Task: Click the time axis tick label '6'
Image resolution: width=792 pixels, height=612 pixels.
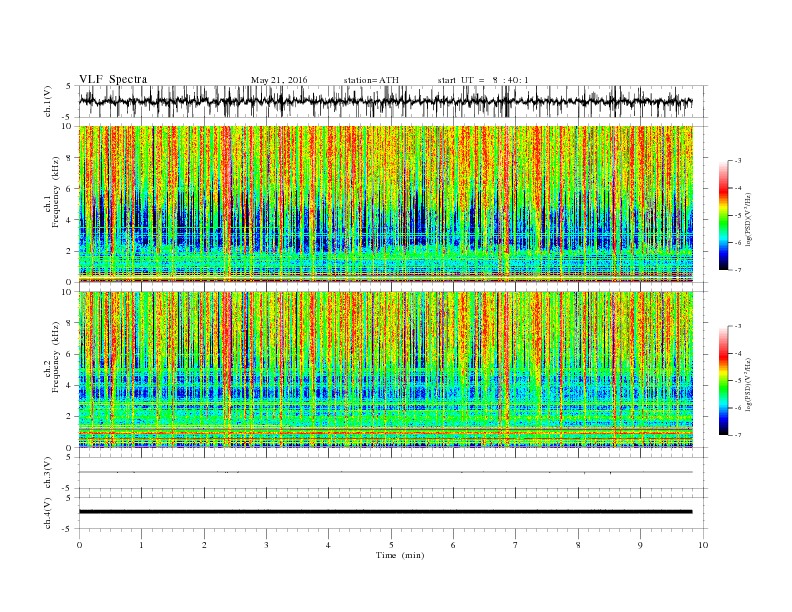Action: pyautogui.click(x=453, y=545)
